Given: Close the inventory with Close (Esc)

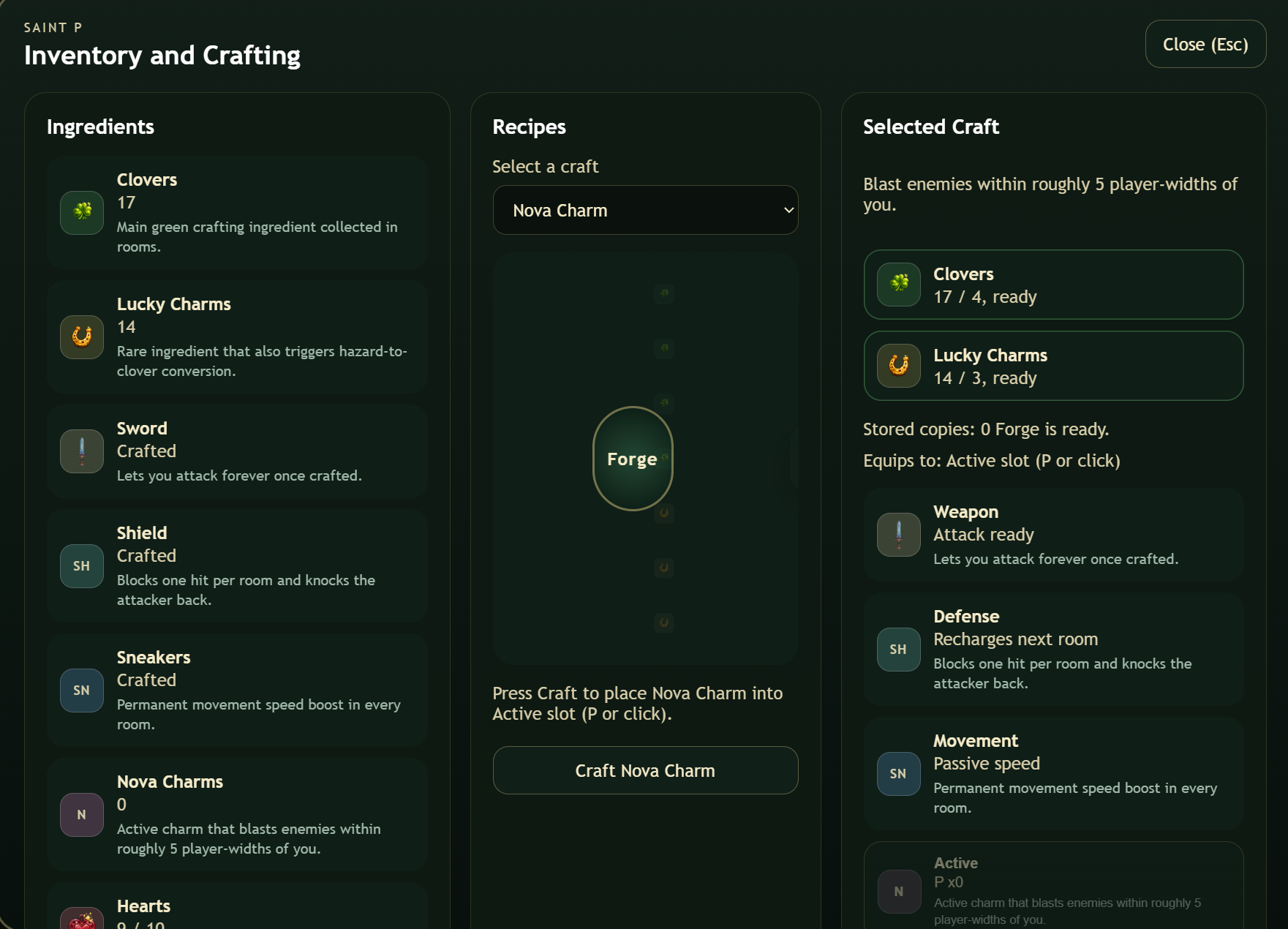Looking at the screenshot, I should click(x=1205, y=45).
